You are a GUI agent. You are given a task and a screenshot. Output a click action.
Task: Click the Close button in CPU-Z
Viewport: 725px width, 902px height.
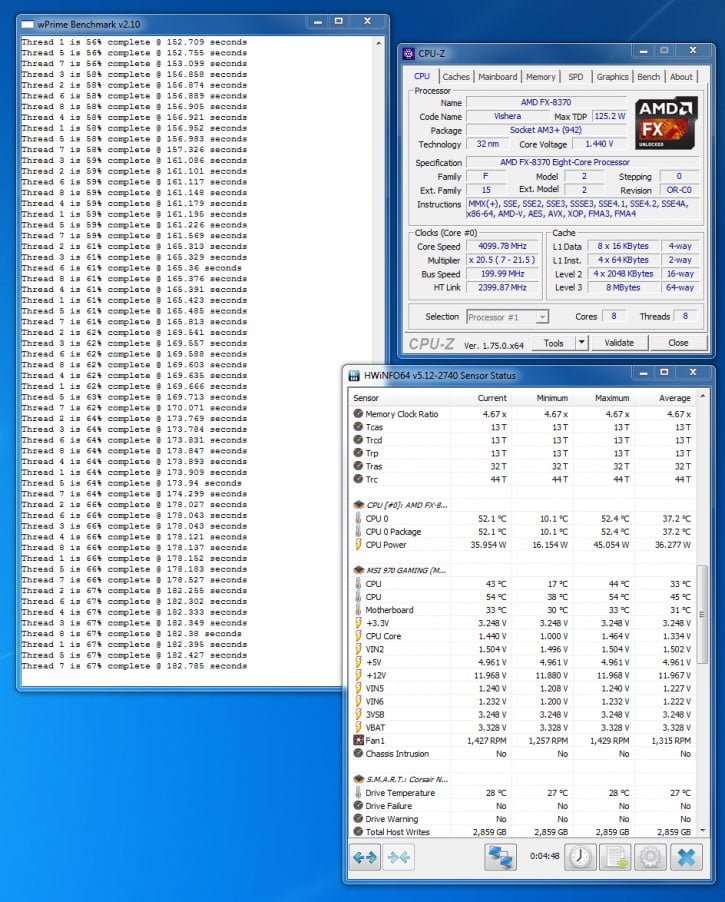coord(678,342)
